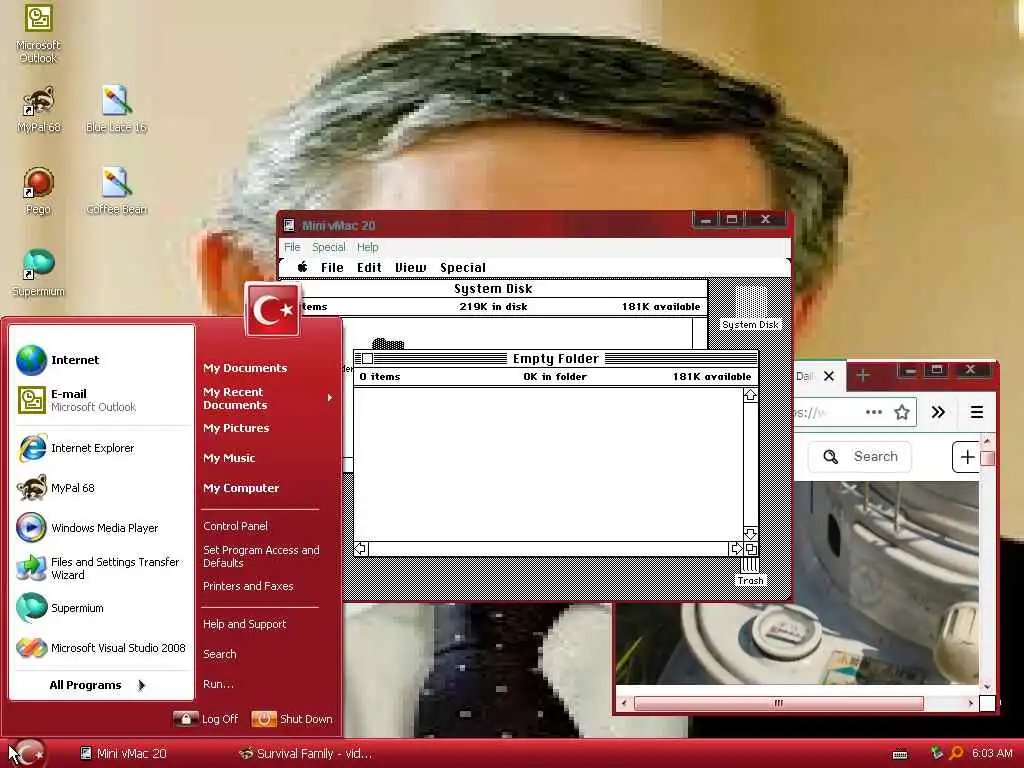Open Printers and Faxes

[x=248, y=586]
